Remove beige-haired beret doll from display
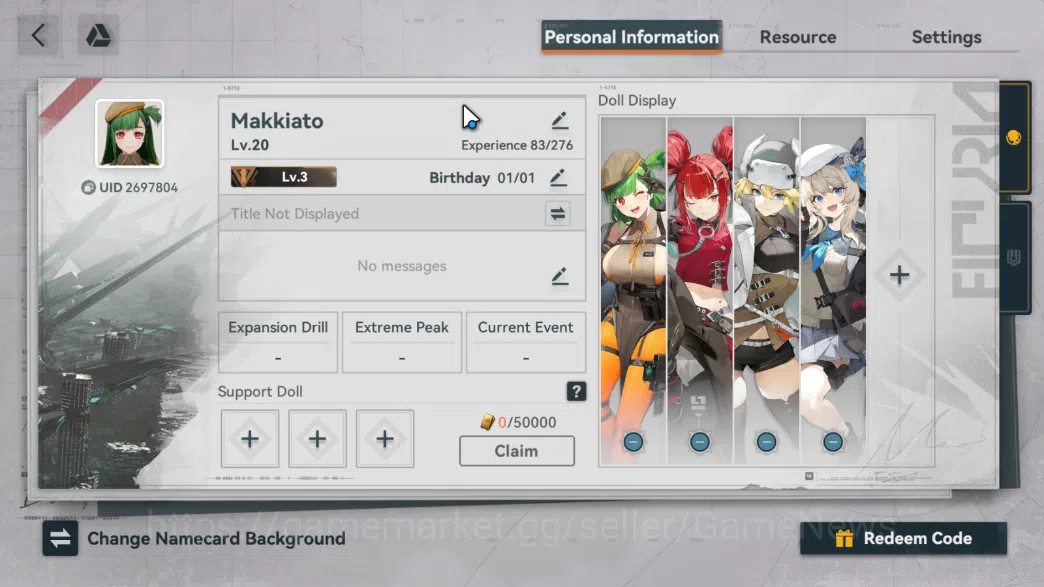The image size is (1044, 587). click(833, 441)
